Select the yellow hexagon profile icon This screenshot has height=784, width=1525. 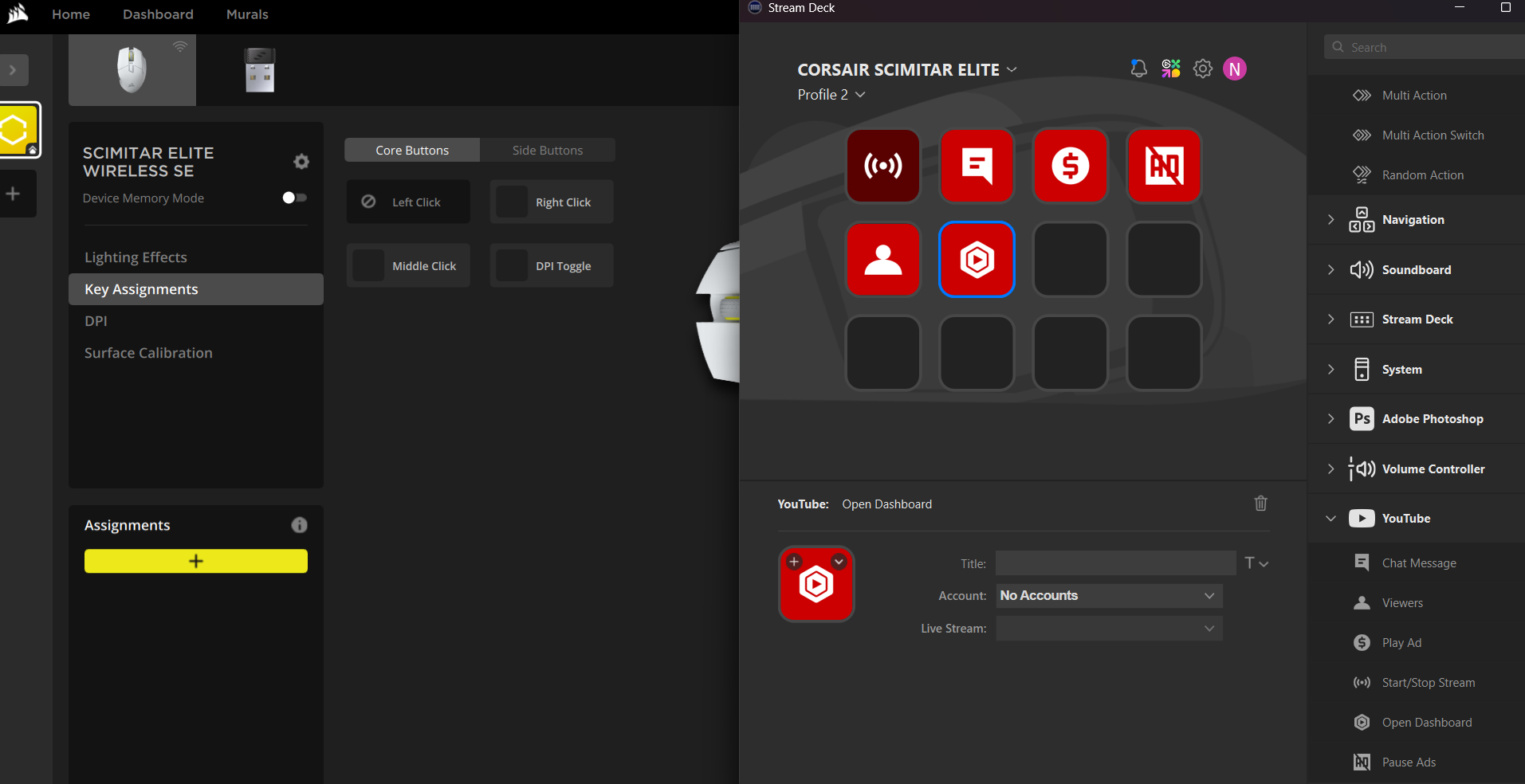[18, 130]
